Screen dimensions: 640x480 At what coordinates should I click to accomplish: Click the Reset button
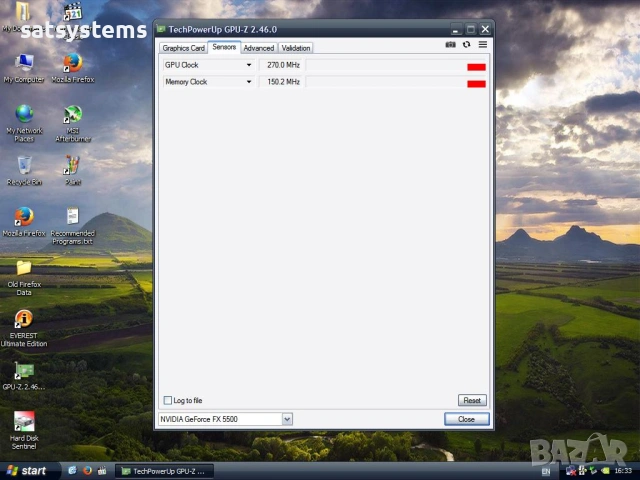pos(472,400)
